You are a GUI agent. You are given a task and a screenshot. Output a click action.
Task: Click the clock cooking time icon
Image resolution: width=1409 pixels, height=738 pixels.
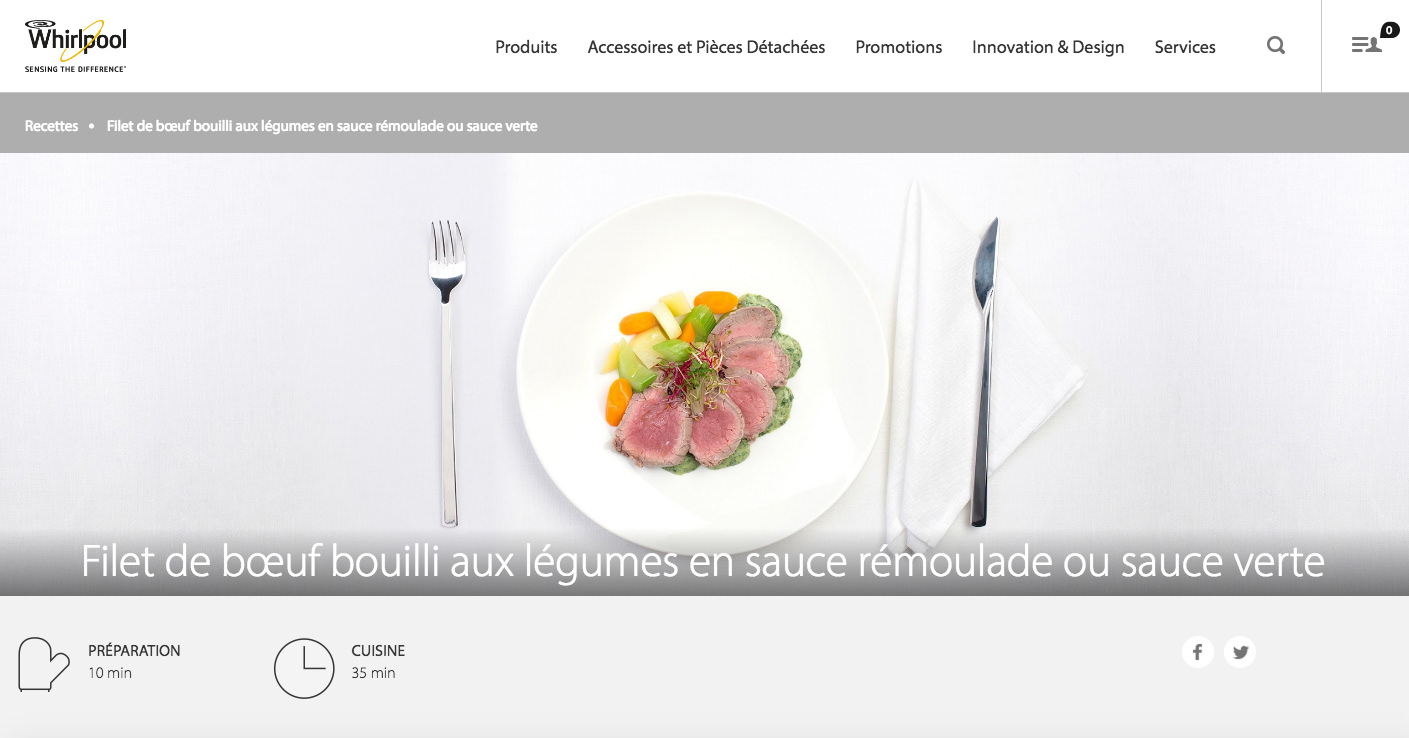(304, 668)
